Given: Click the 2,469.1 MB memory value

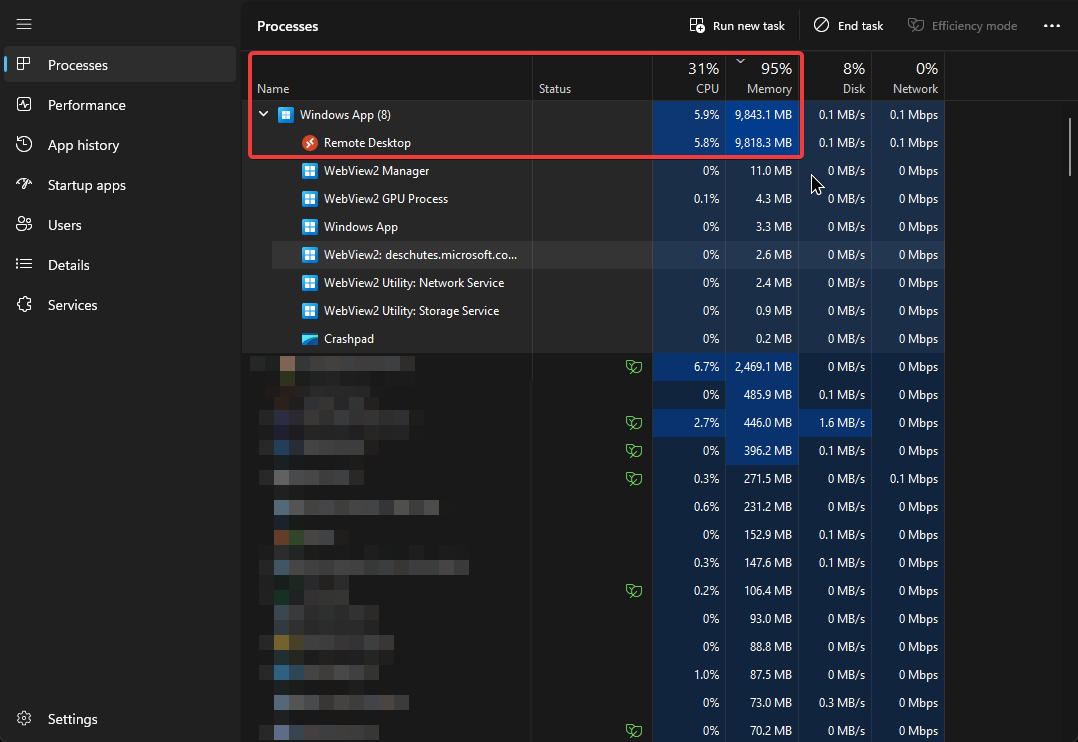Looking at the screenshot, I should [763, 367].
